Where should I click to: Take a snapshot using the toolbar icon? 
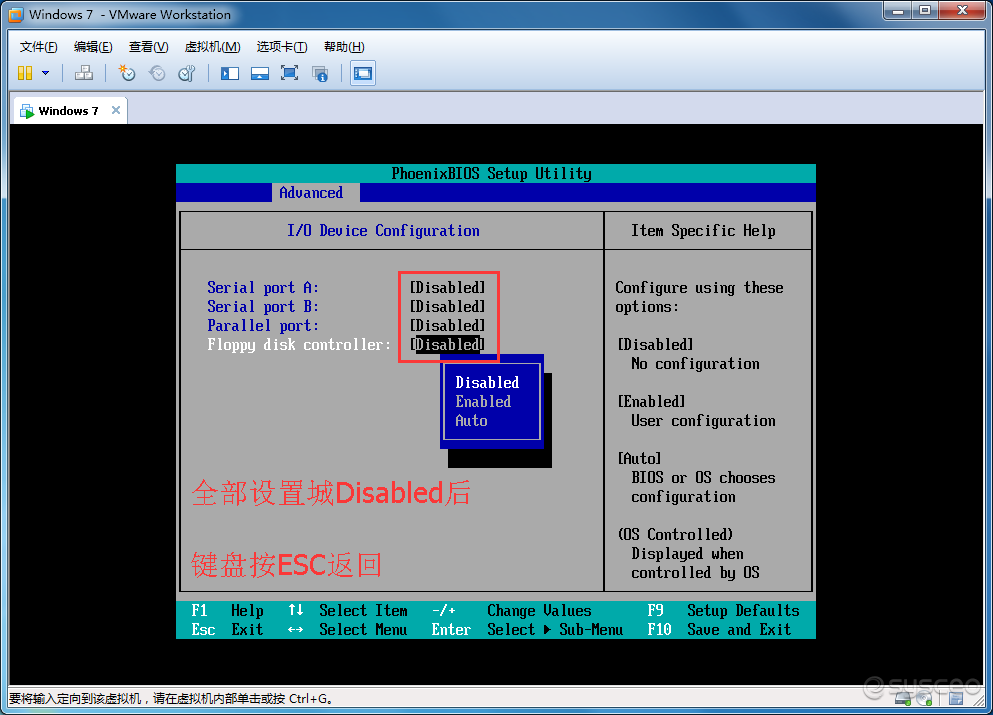click(x=127, y=73)
